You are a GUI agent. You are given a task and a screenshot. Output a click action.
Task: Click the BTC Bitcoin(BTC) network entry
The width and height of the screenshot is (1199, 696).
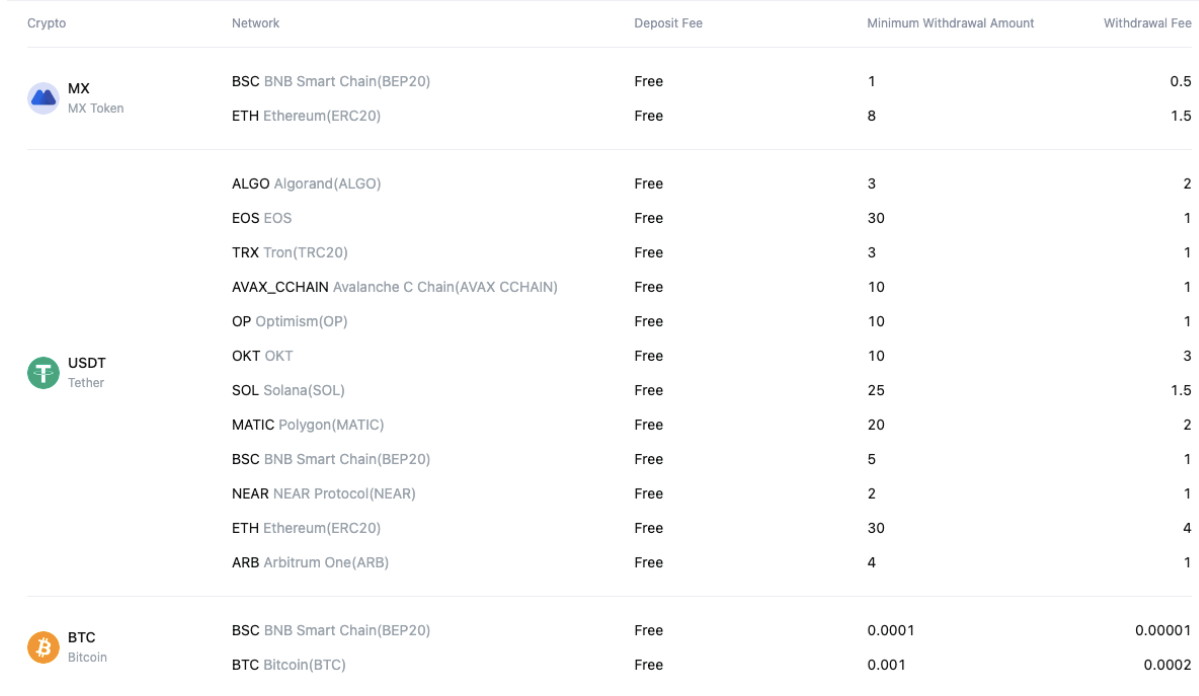(288, 665)
